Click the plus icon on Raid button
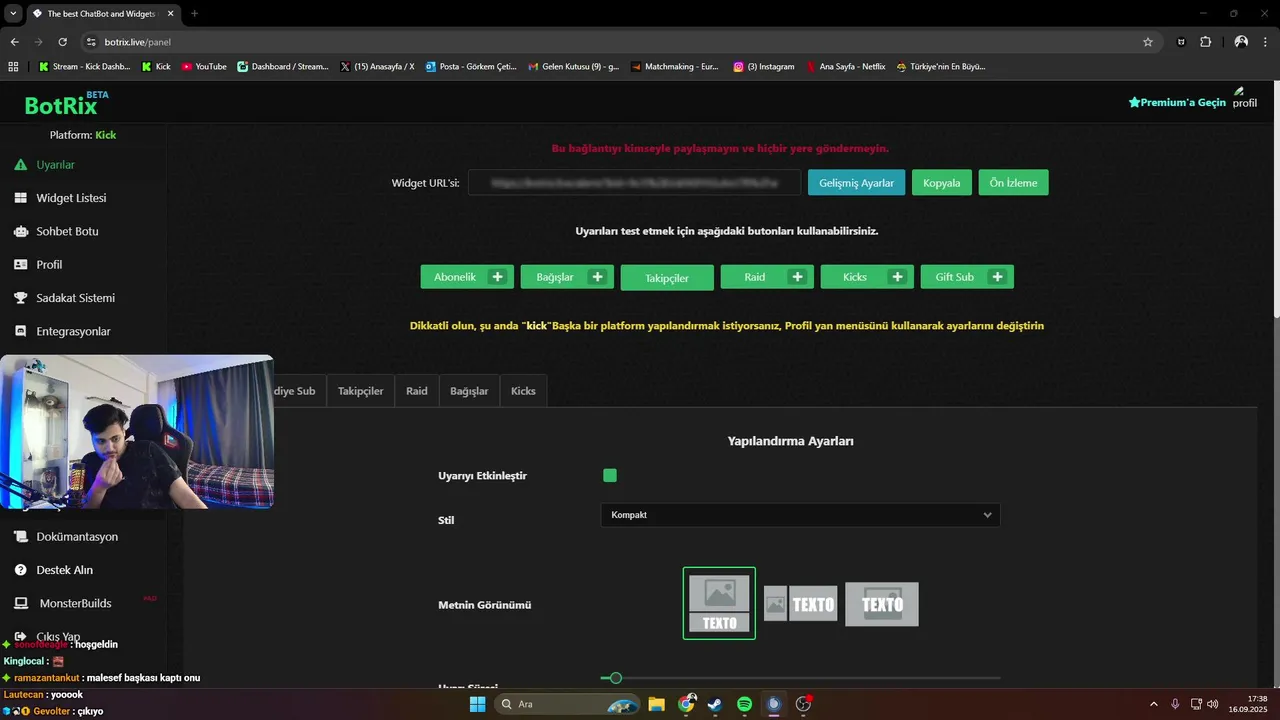Image resolution: width=1280 pixels, height=720 pixels. click(797, 277)
